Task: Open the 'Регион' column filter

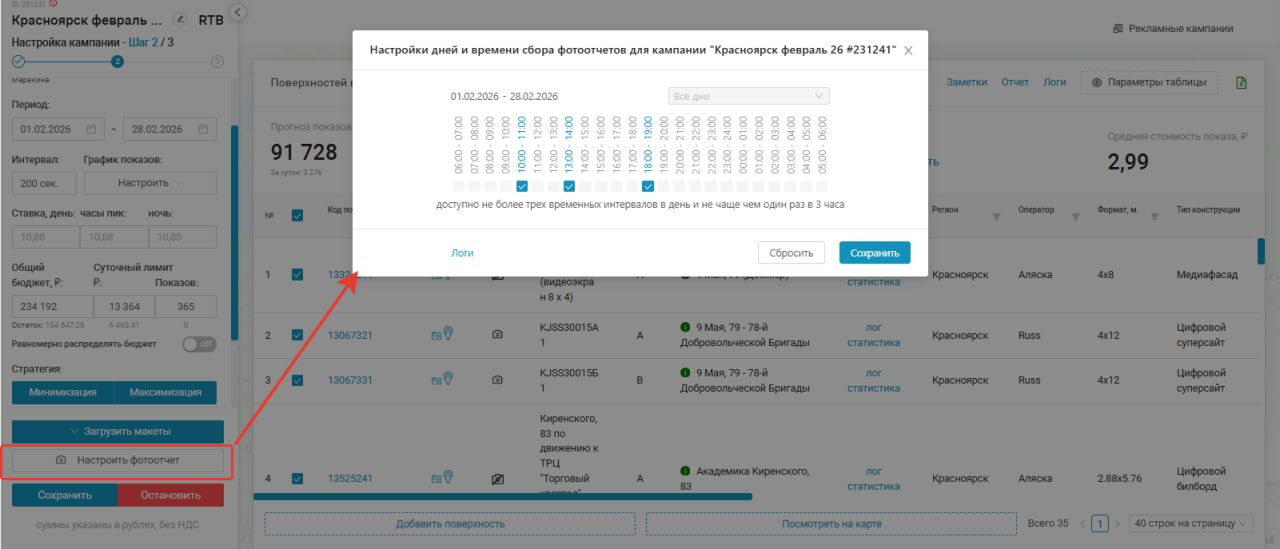Action: [x=996, y=216]
